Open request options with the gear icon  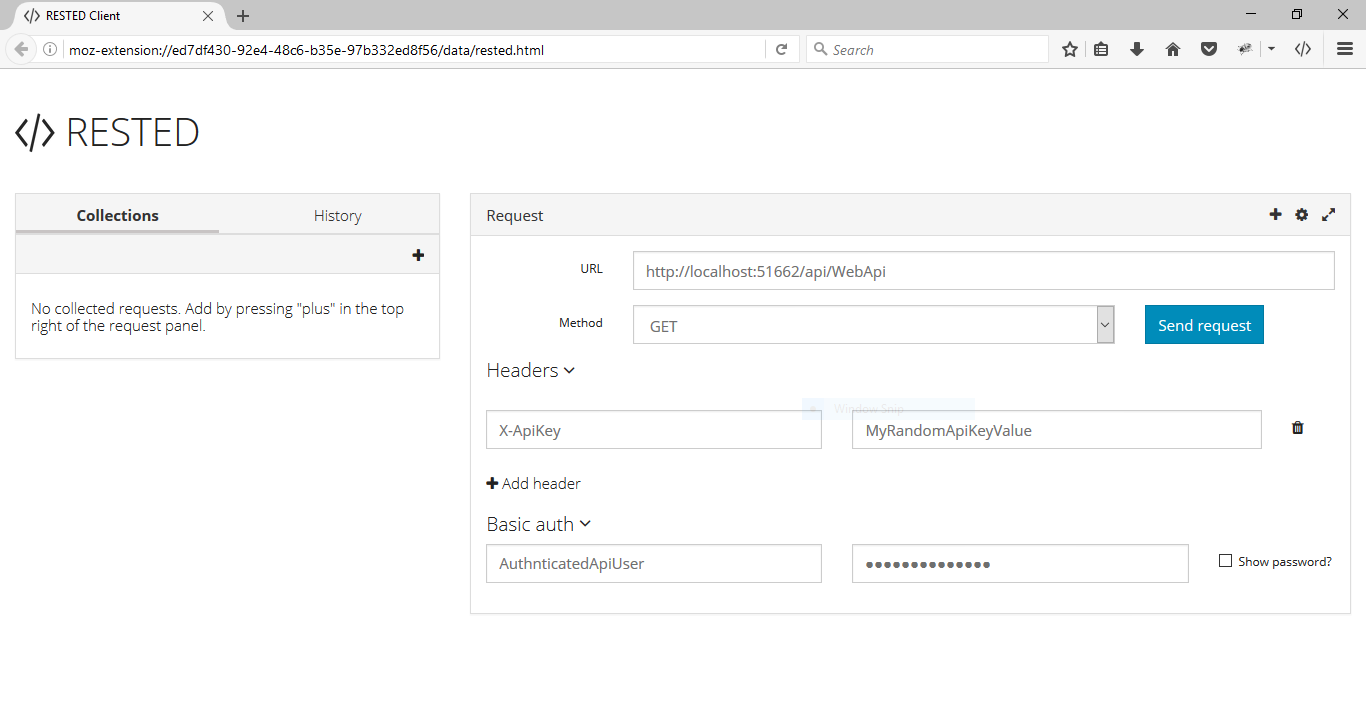coord(1301,215)
